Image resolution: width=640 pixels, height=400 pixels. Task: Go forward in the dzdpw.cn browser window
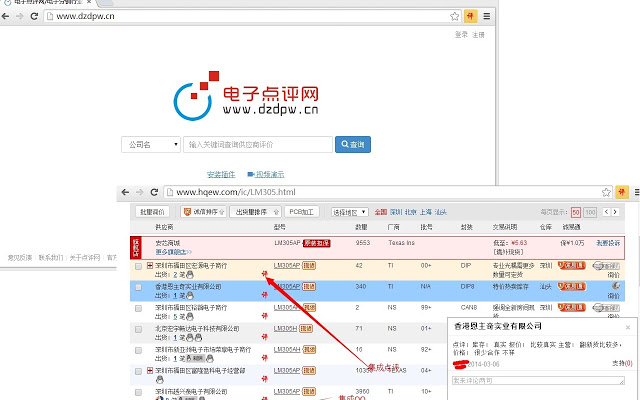pos(19,16)
